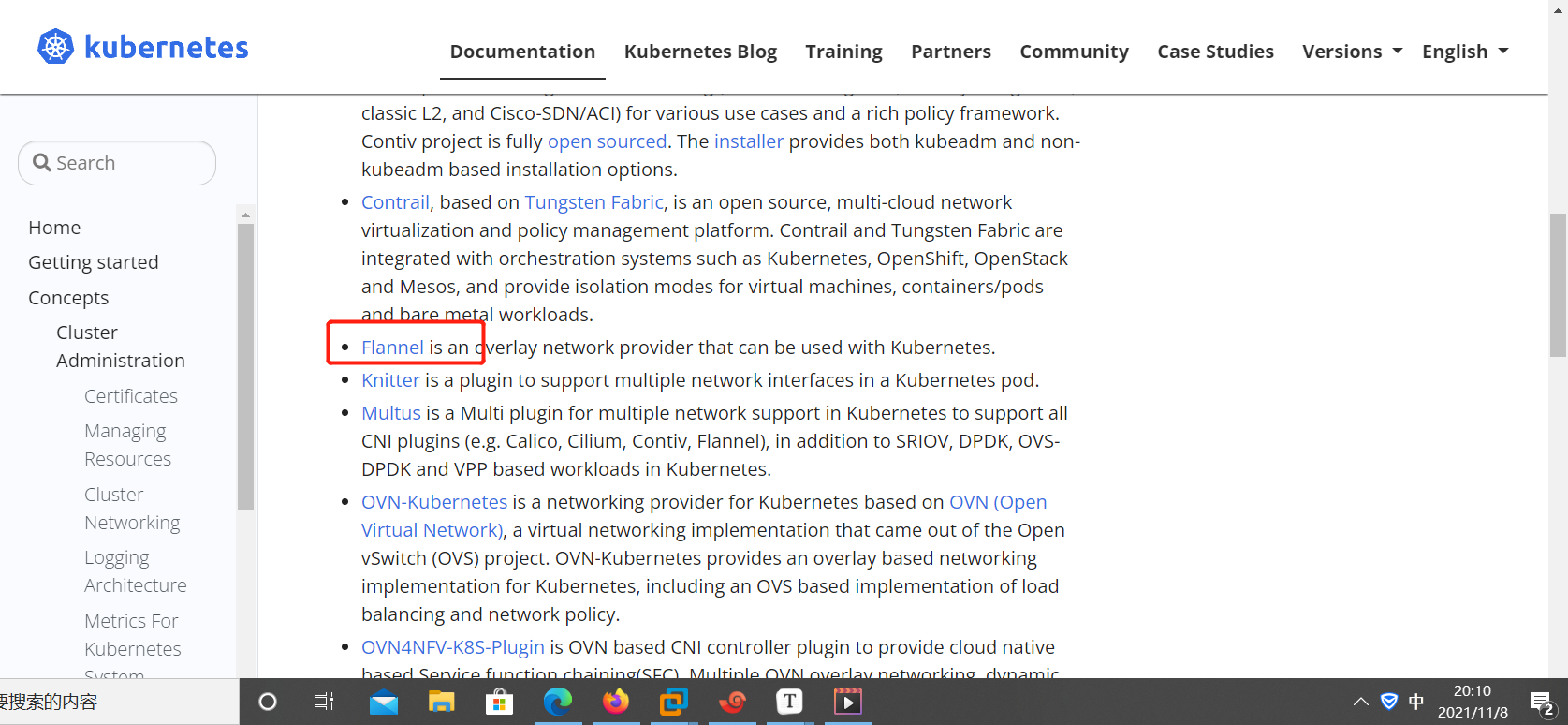
Task: Open the OVN4NFV-K8S-Plugin link
Action: 453,647
